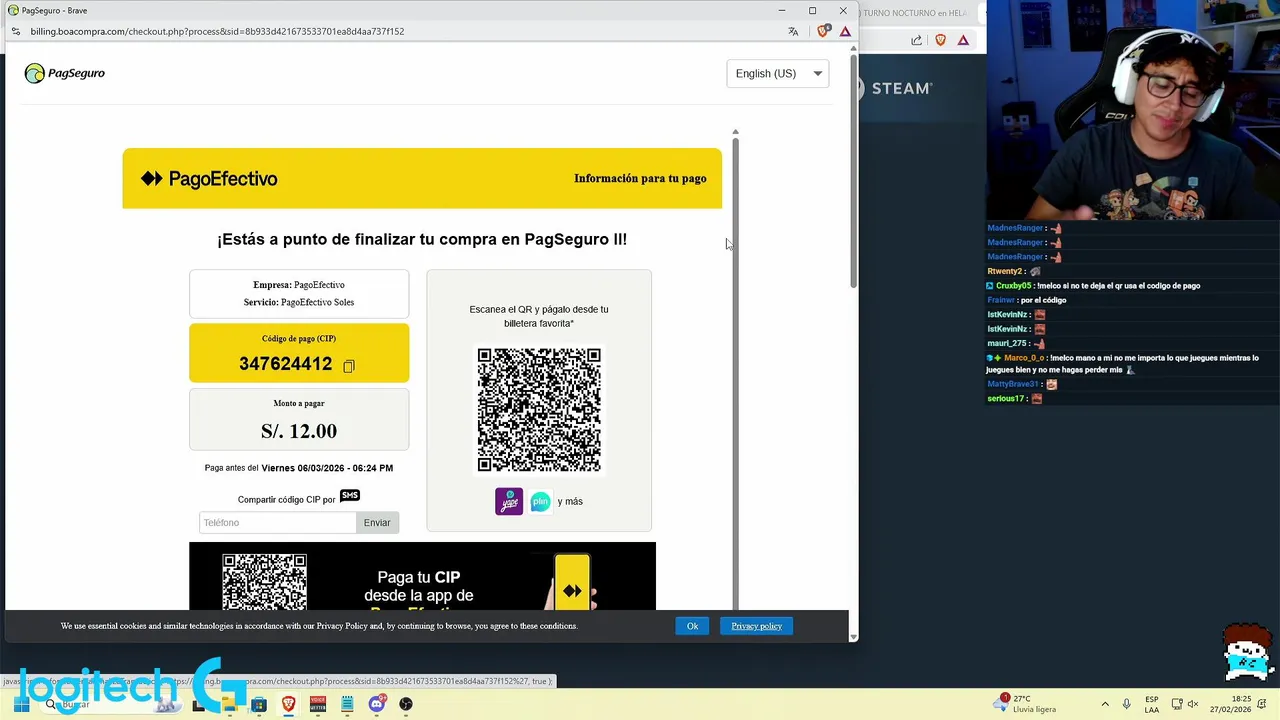
Task: Click Servicio: PagoEfectivo Soles text
Action: pos(299,302)
